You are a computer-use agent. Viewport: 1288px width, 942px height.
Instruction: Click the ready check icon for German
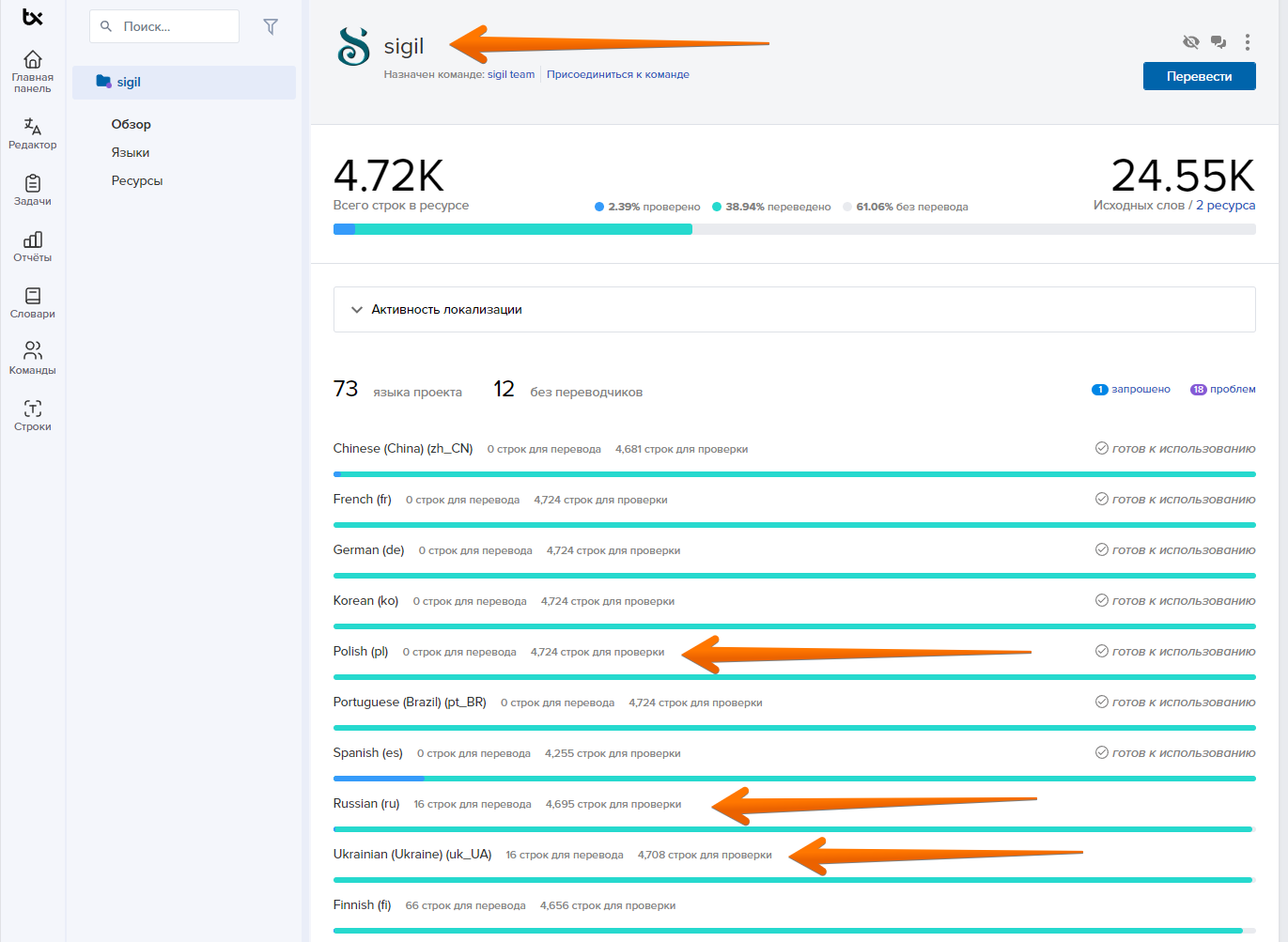click(1102, 549)
